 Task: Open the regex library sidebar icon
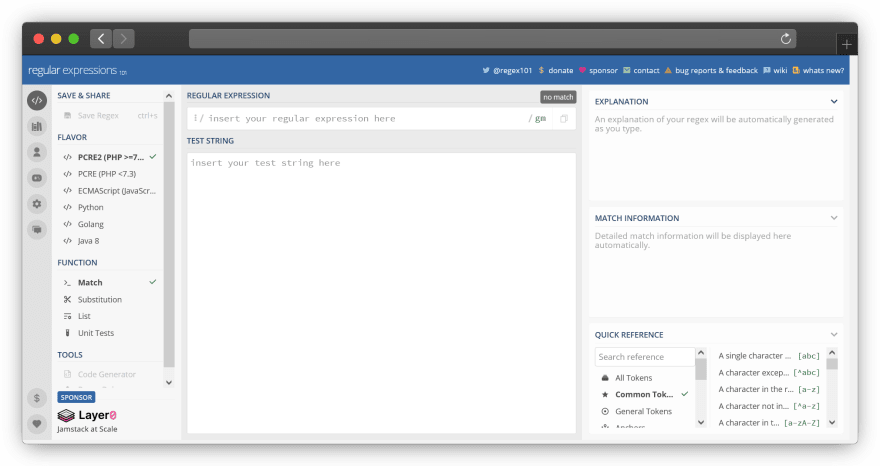pos(37,126)
